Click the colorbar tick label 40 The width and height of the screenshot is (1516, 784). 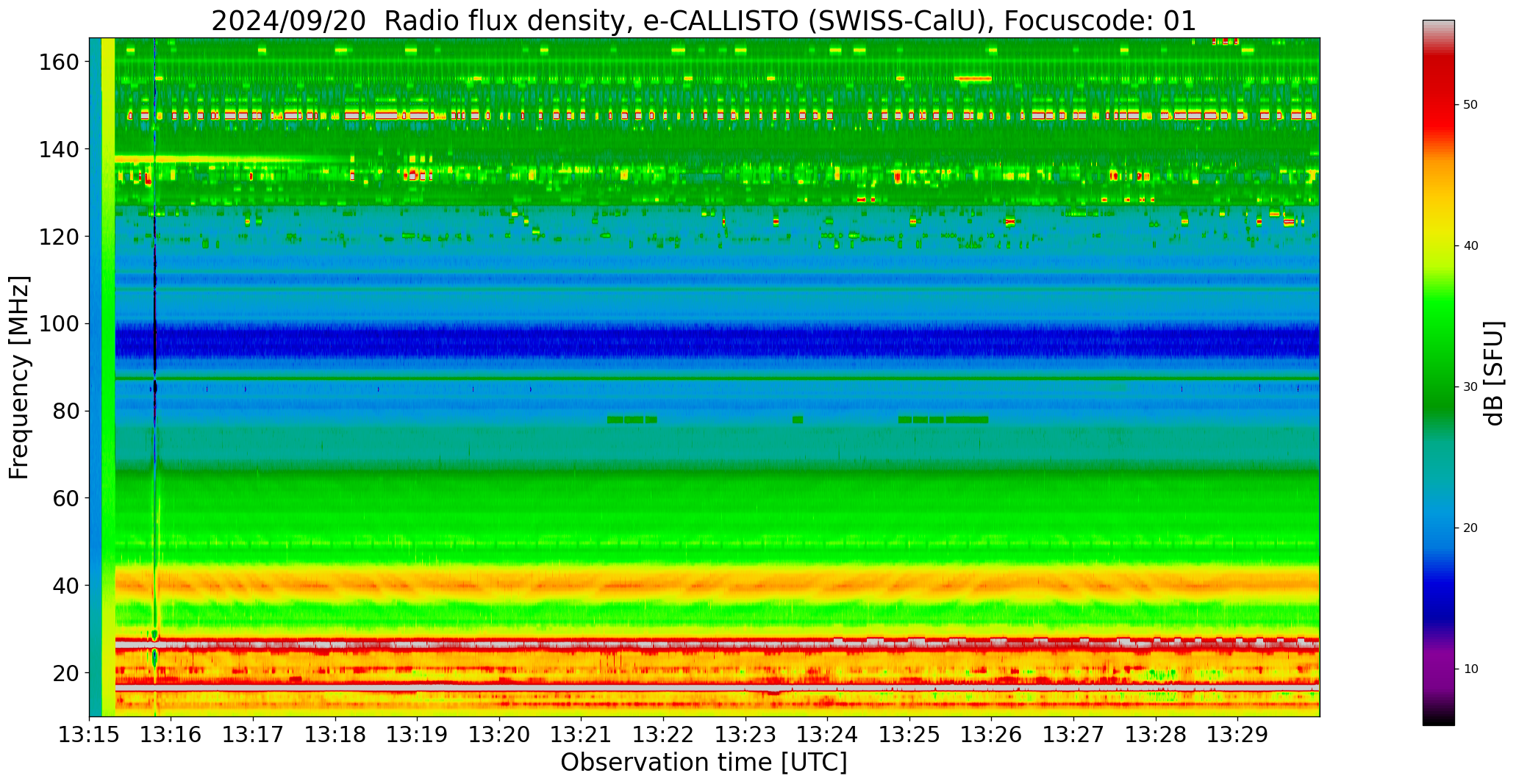1471,245
